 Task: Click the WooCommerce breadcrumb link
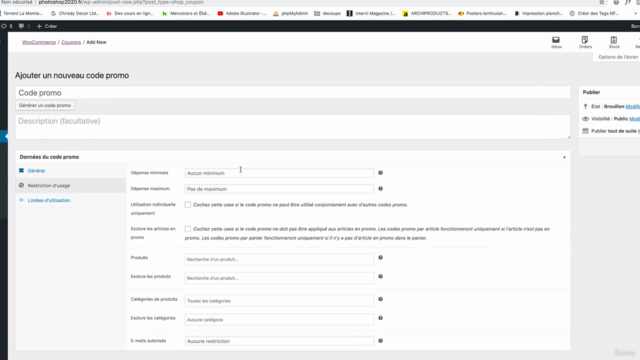point(39,42)
